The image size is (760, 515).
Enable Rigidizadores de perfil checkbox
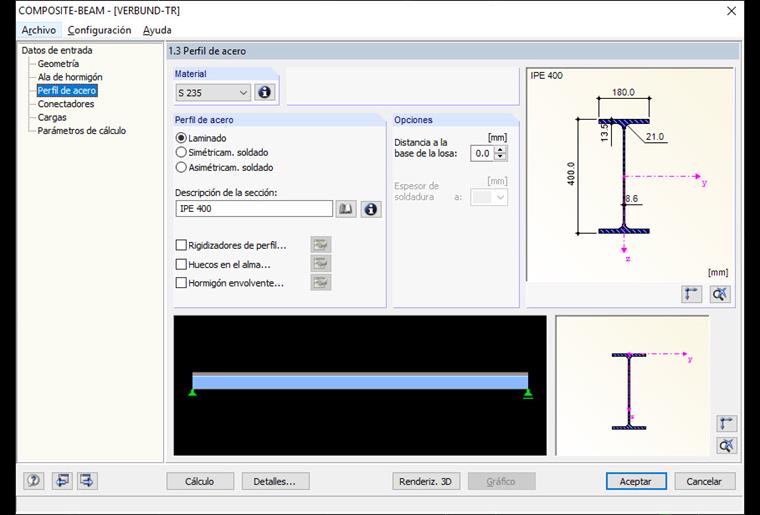coord(181,245)
